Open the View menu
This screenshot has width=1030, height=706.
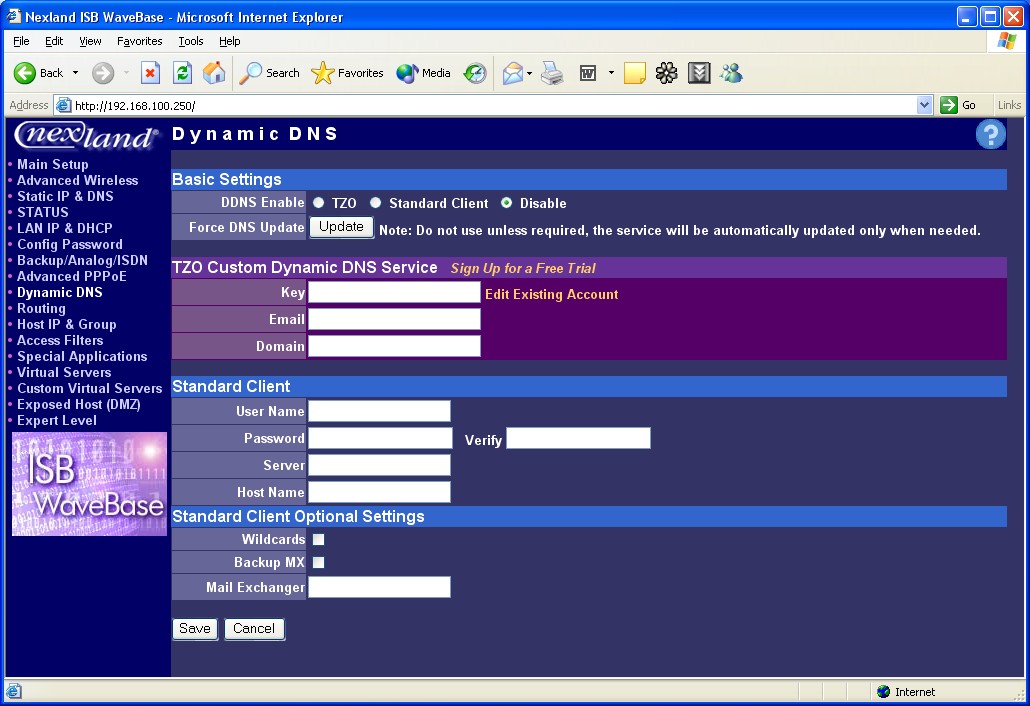(x=90, y=41)
